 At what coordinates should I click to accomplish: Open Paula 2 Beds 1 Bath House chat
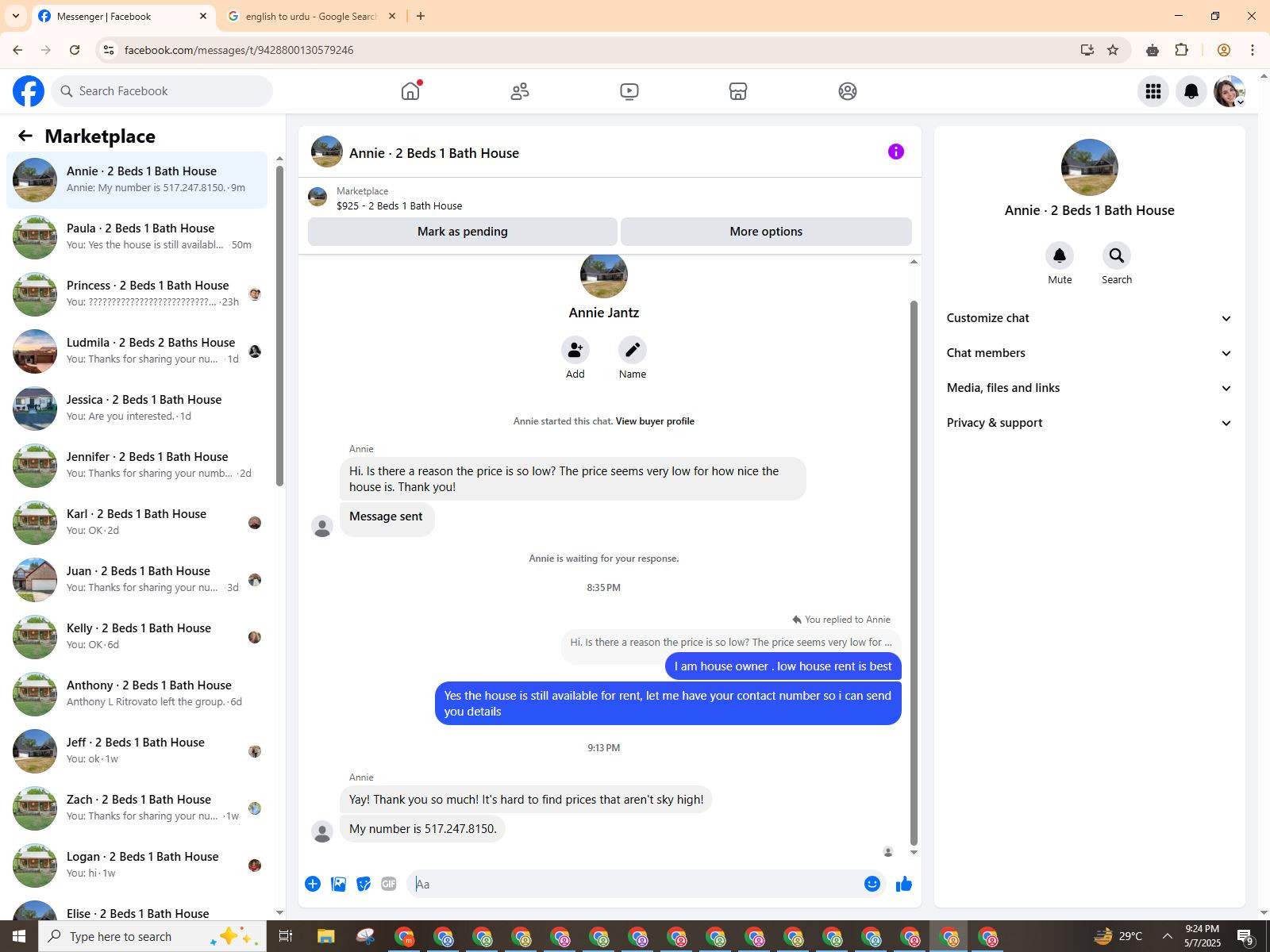pyautogui.click(x=137, y=237)
